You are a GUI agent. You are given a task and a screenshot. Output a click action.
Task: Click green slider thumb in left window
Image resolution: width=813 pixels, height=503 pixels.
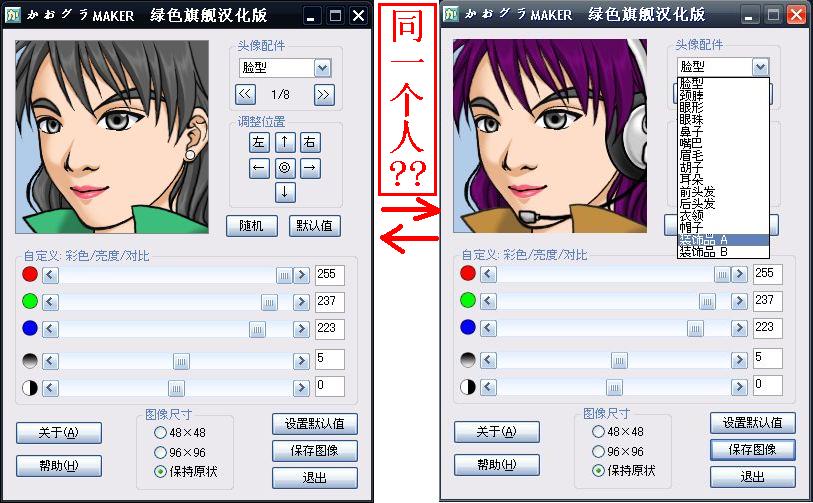(x=269, y=302)
